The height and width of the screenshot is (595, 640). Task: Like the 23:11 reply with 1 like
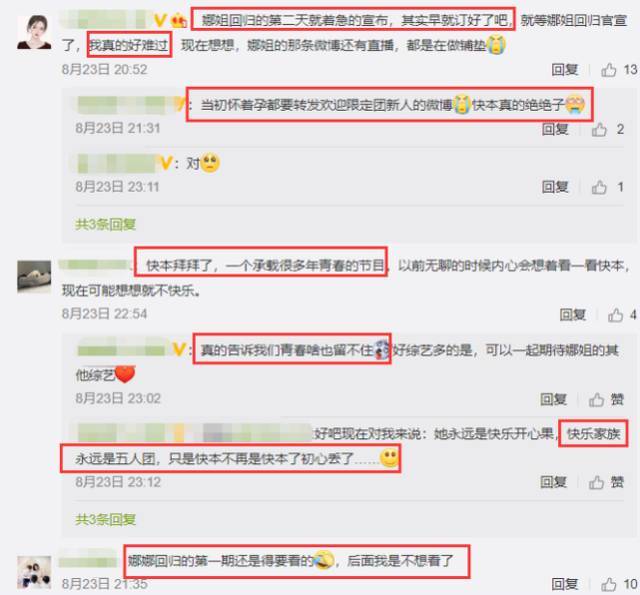coord(599,187)
